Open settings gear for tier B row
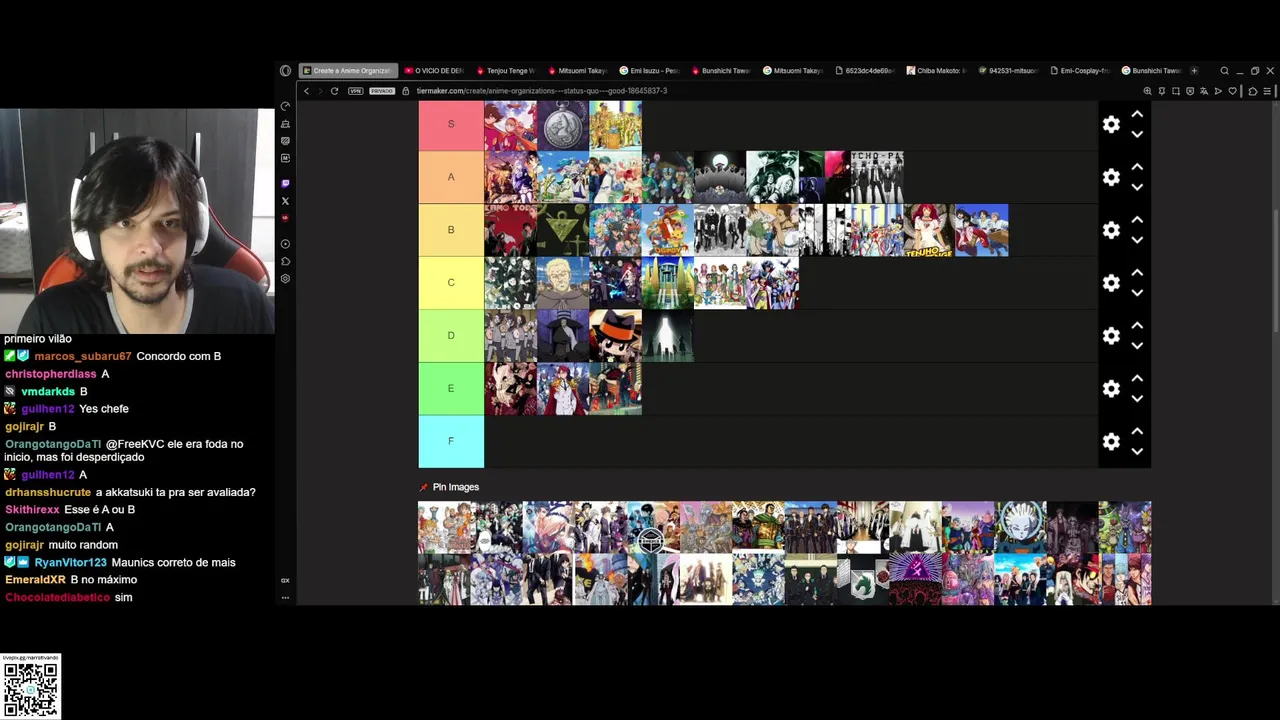 coord(1111,230)
